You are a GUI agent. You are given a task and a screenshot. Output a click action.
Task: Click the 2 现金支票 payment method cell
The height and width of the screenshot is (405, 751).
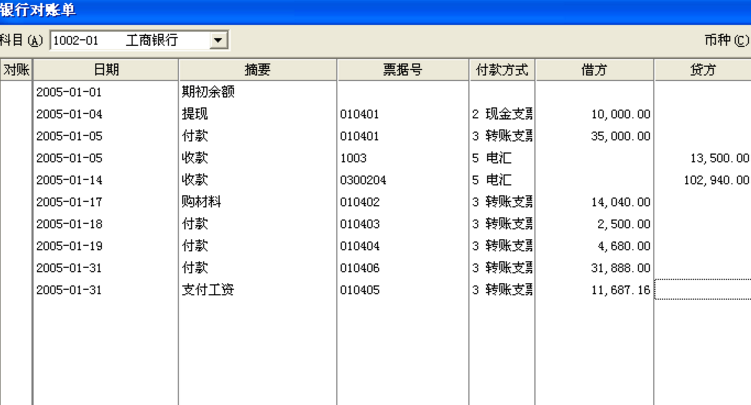pos(502,114)
